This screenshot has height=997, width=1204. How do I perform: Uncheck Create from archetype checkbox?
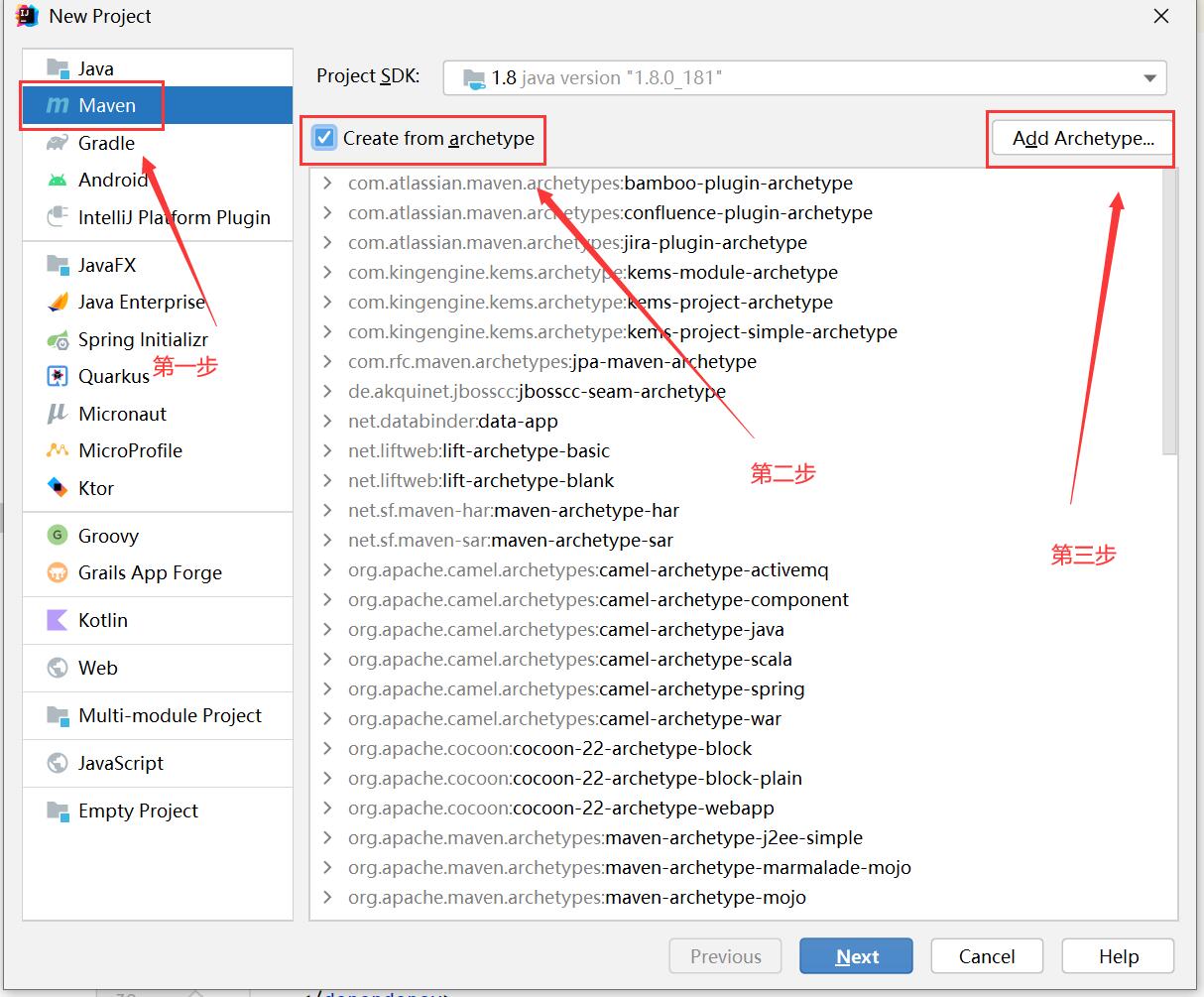pyautogui.click(x=324, y=138)
